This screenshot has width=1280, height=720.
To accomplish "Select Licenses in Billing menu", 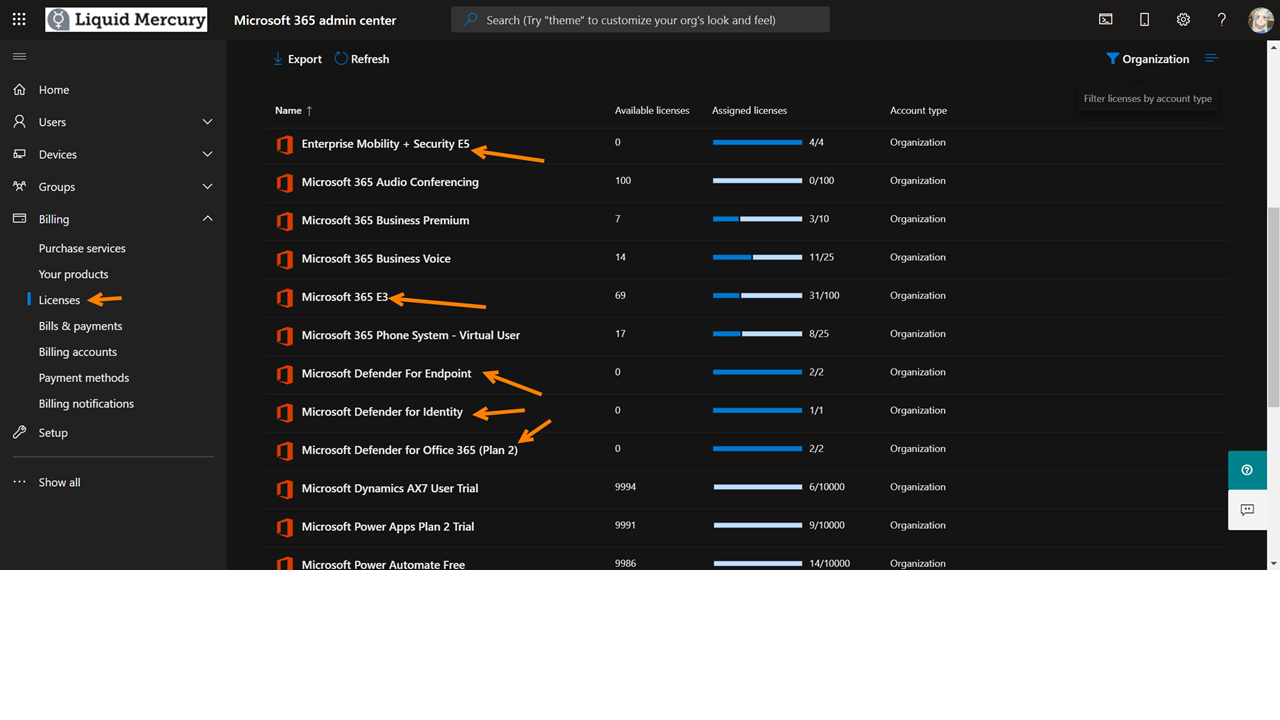I will pos(59,300).
